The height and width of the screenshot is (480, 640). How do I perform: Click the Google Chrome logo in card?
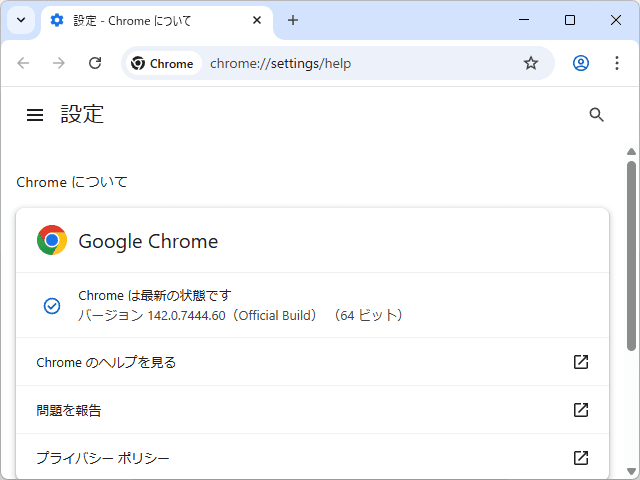[52, 240]
